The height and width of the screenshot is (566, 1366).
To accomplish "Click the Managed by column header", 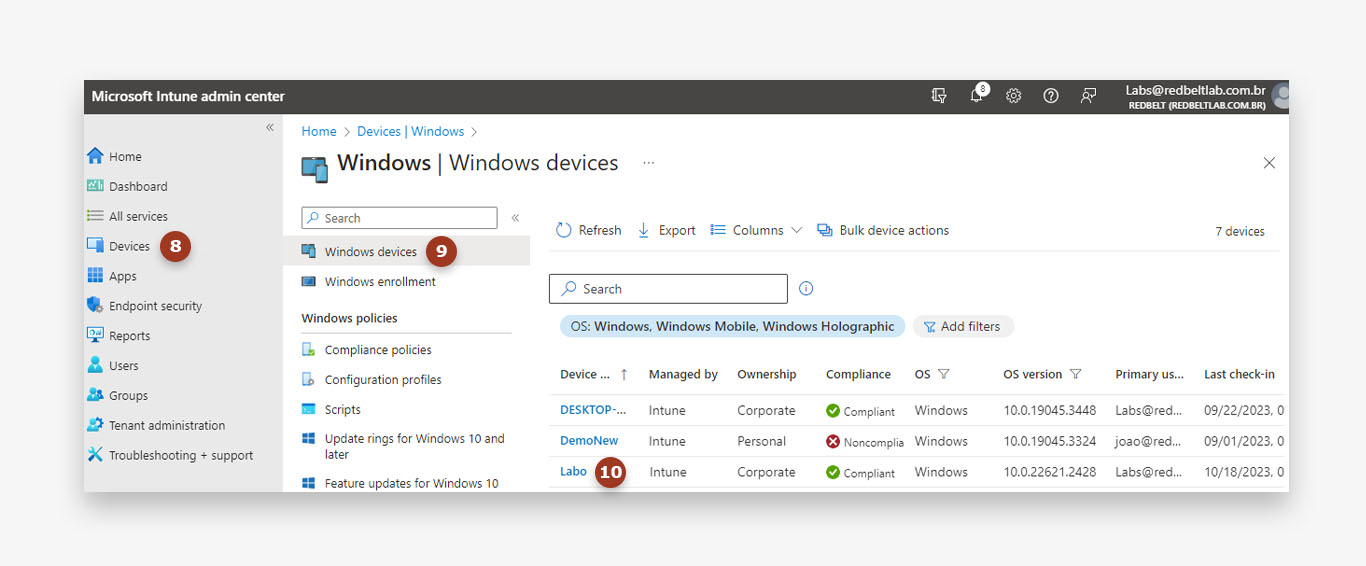I will coord(683,374).
